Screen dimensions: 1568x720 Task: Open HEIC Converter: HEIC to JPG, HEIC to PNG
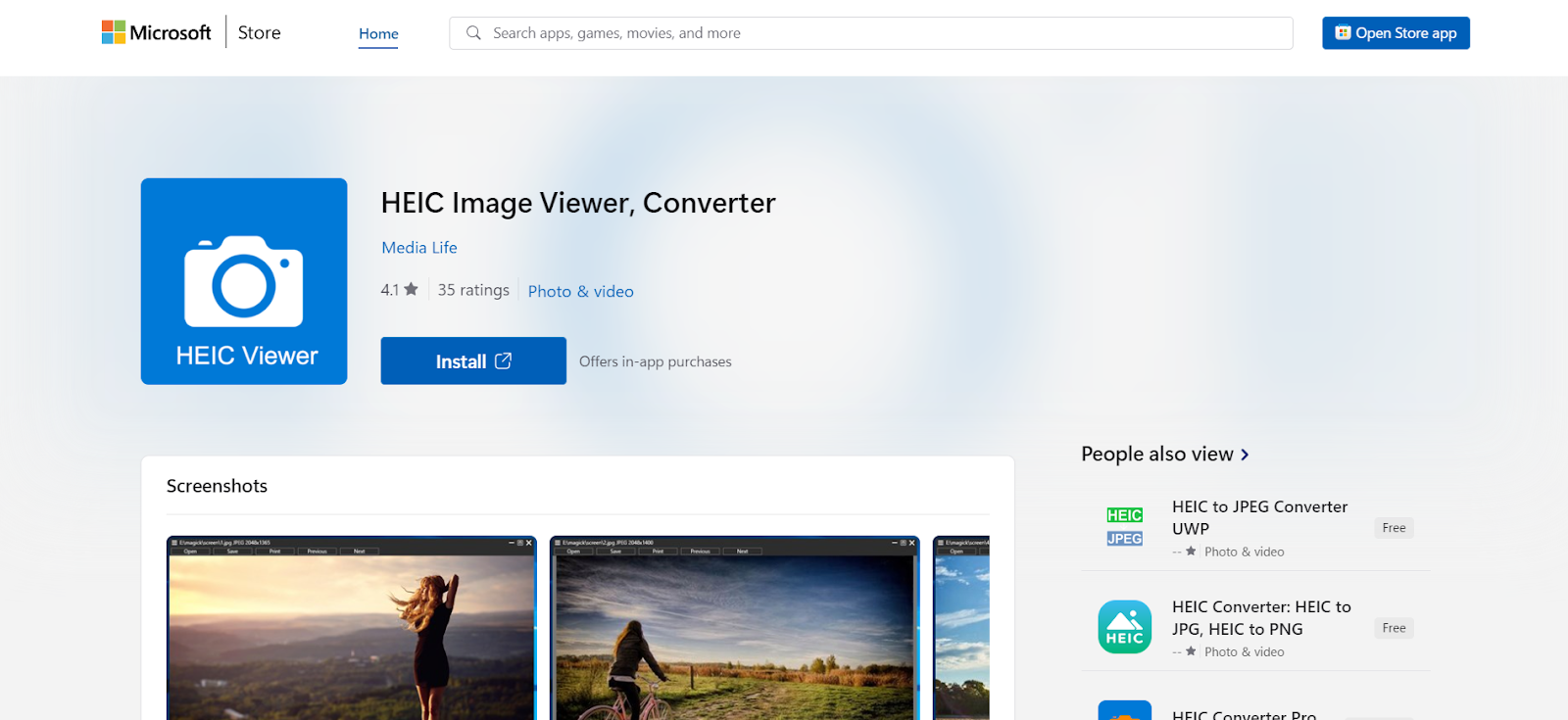[x=1261, y=618]
